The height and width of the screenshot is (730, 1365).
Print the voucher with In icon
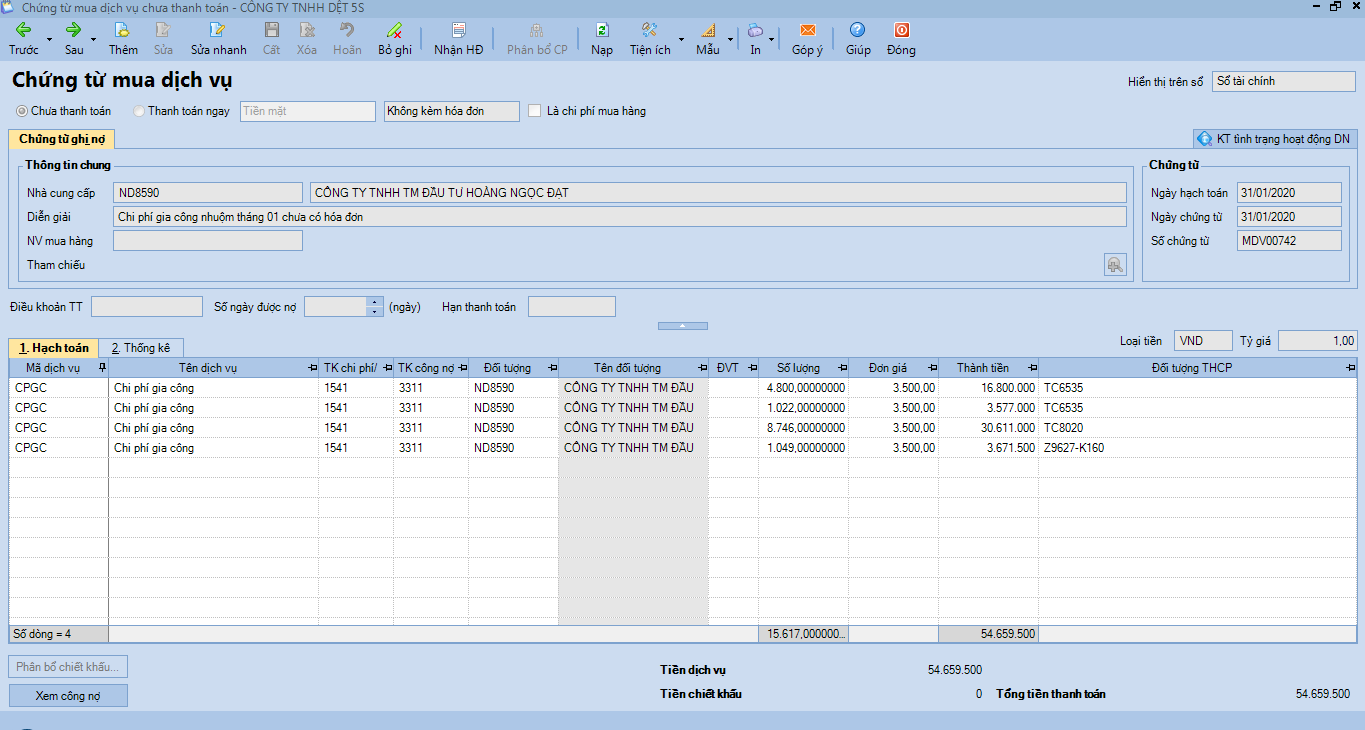coord(755,39)
